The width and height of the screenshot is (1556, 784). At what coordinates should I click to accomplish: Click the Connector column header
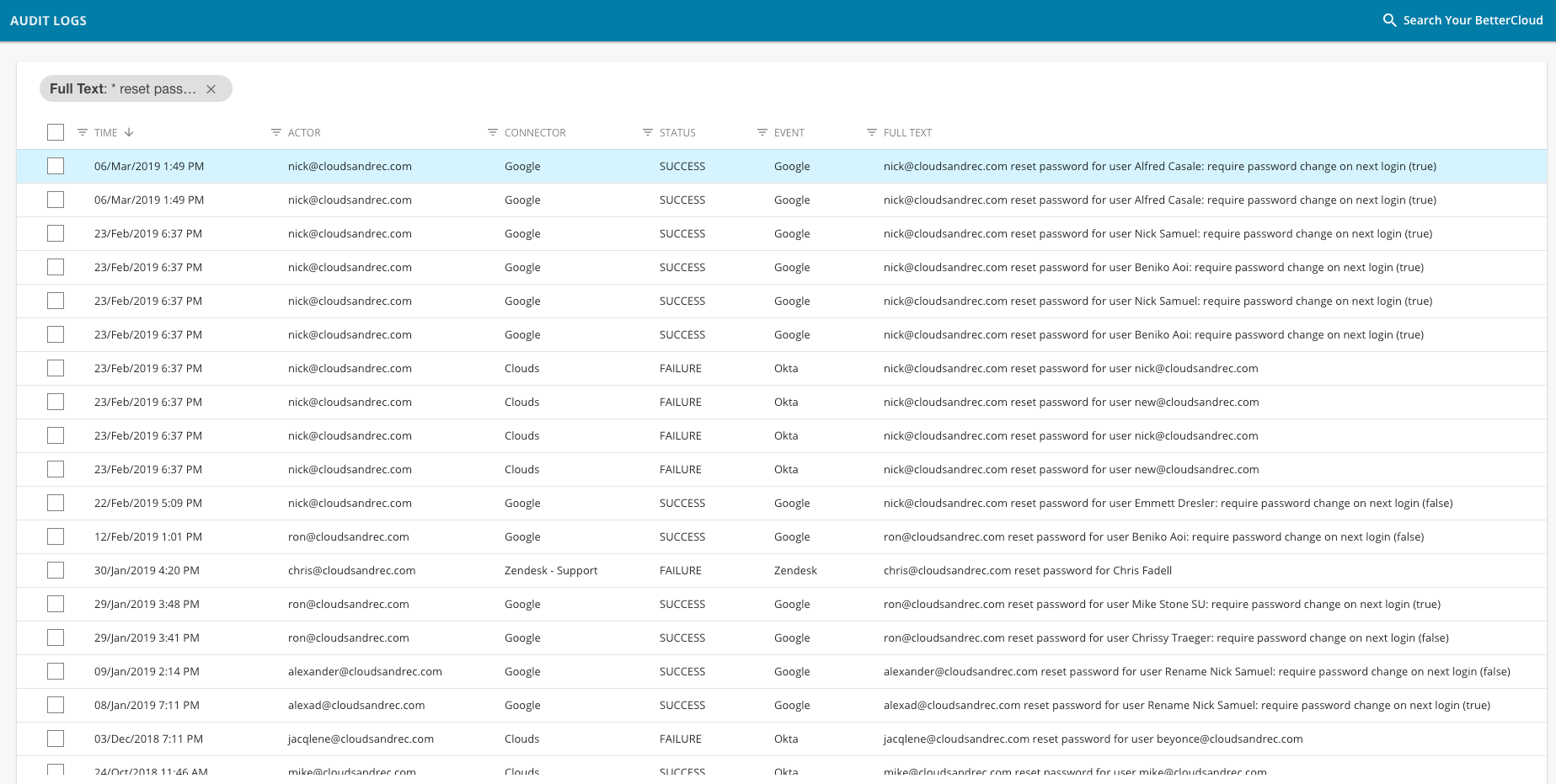pos(535,132)
